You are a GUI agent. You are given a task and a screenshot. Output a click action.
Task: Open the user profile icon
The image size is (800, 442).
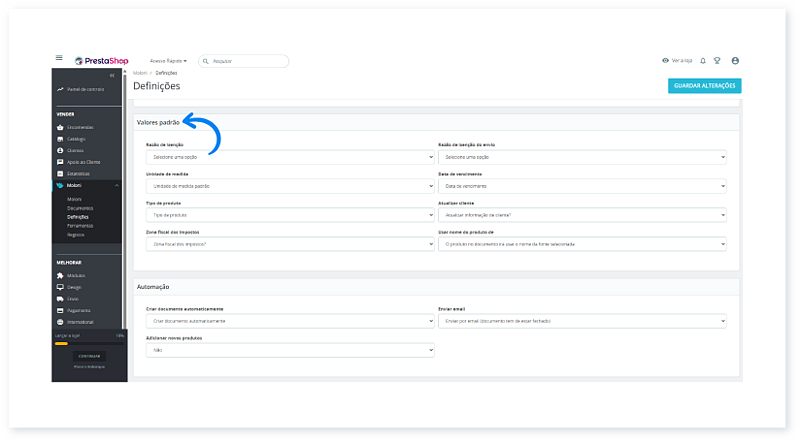pyautogui.click(x=735, y=61)
